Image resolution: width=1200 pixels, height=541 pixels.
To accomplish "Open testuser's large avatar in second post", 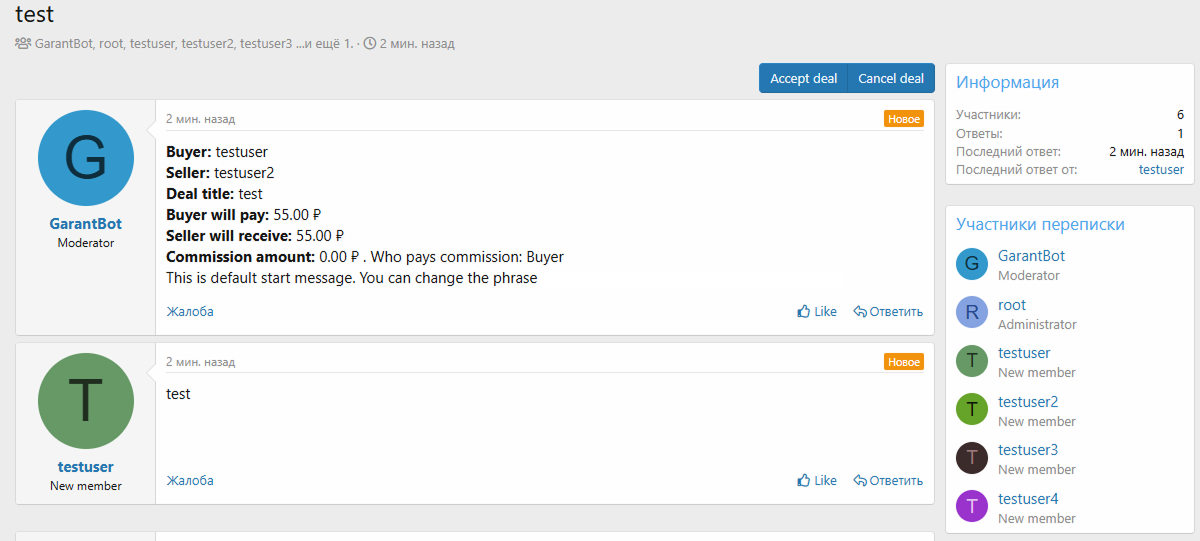I will (x=86, y=401).
